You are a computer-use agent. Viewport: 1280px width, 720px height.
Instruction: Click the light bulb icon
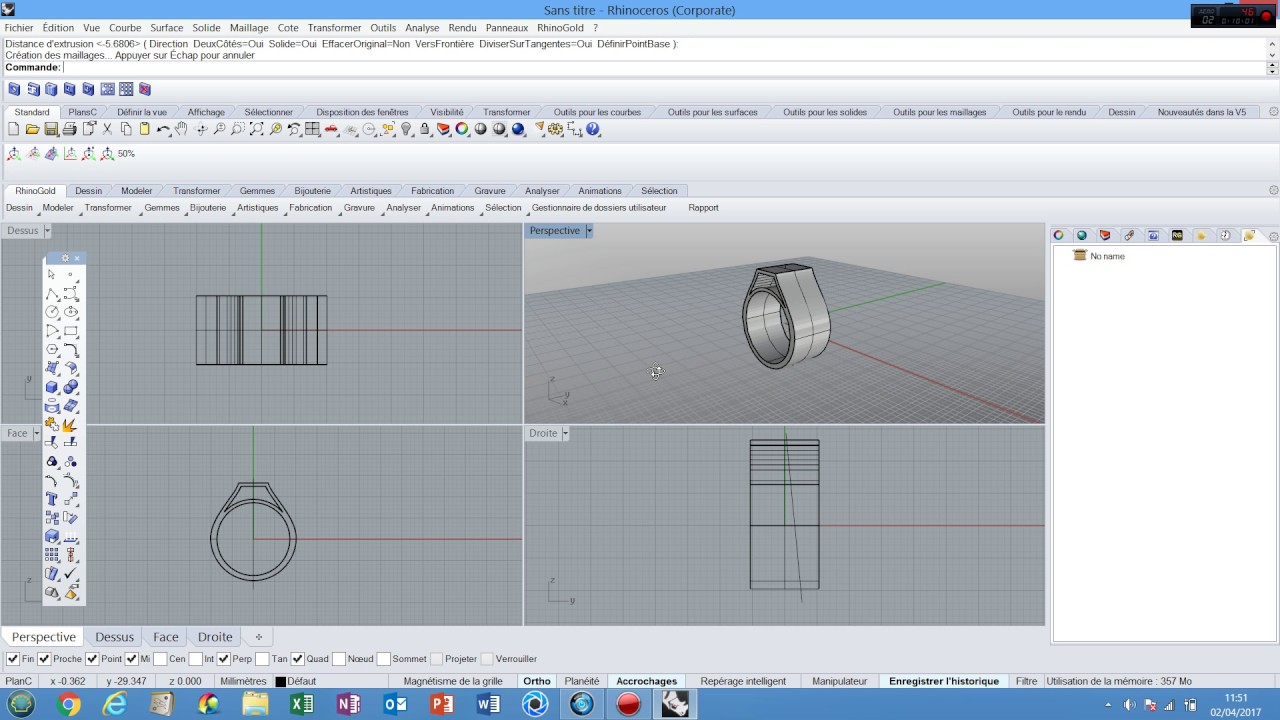click(x=406, y=129)
